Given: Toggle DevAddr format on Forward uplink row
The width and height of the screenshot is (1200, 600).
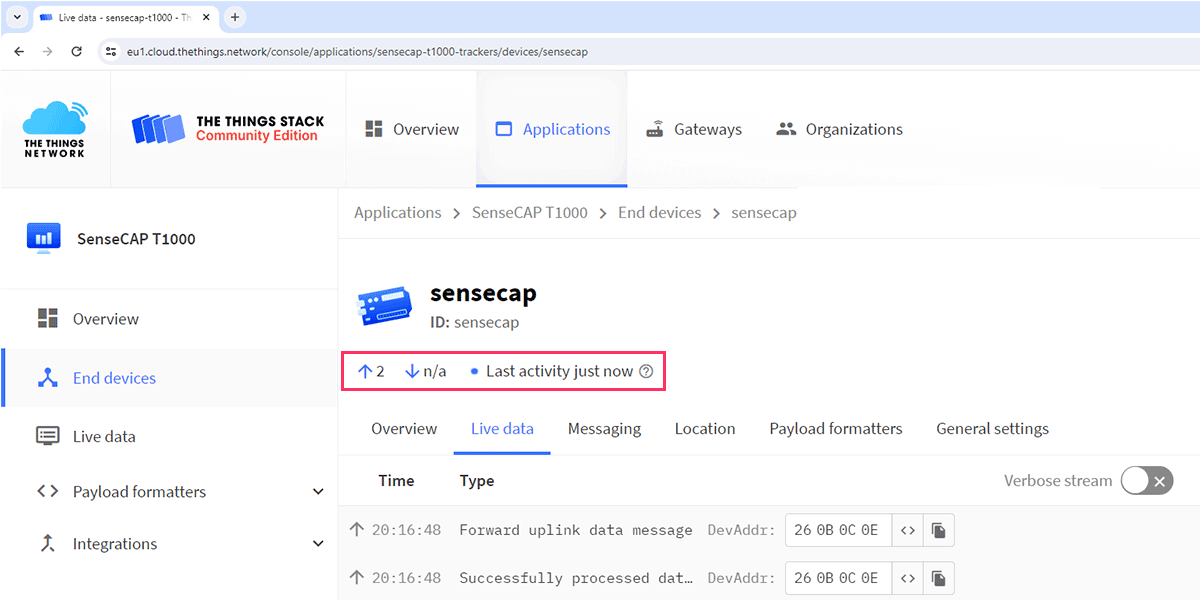Looking at the screenshot, I should (908, 530).
